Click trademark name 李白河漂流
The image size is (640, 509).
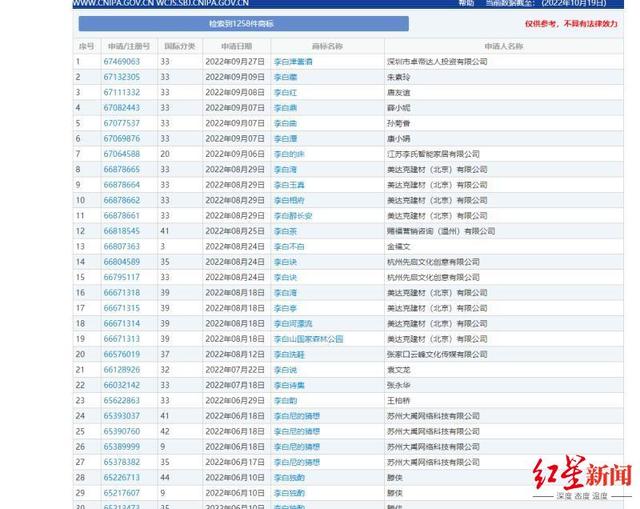(293, 324)
